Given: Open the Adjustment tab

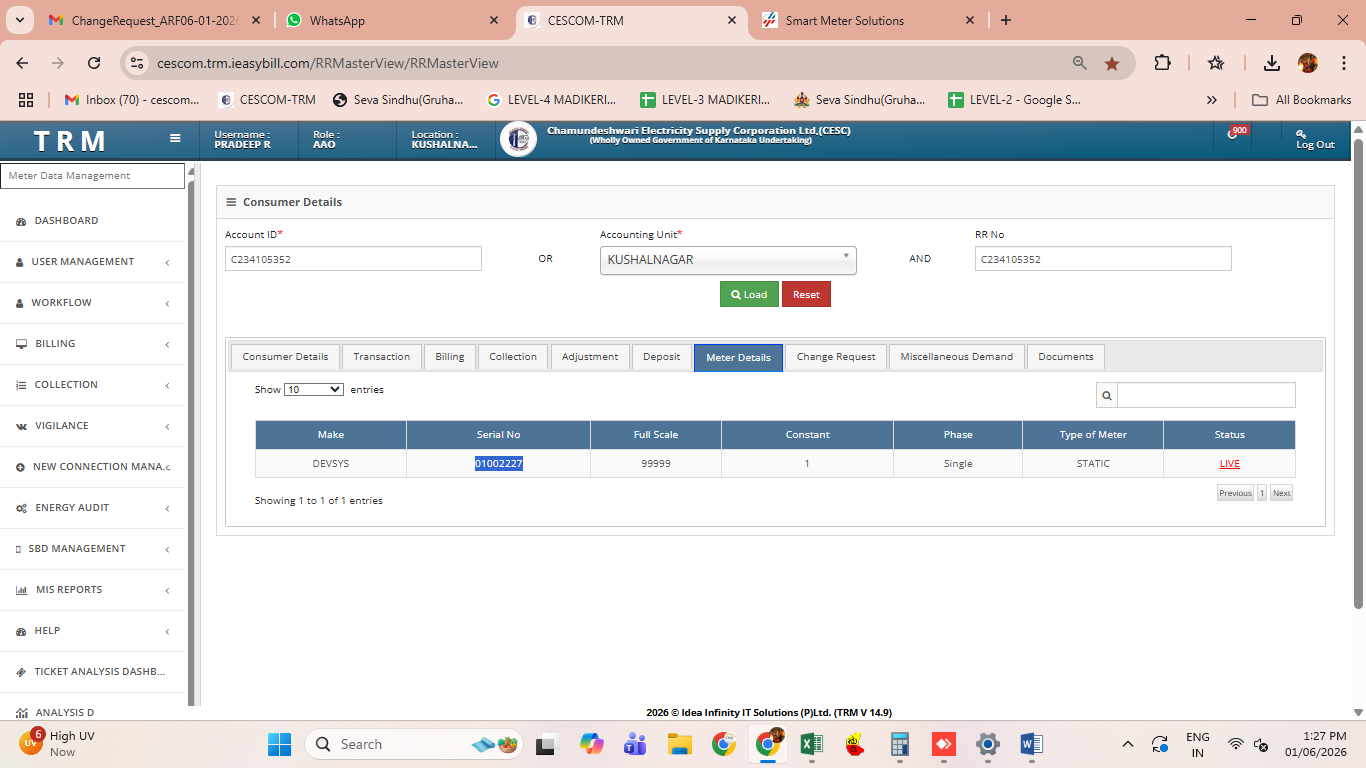Looking at the screenshot, I should [590, 357].
